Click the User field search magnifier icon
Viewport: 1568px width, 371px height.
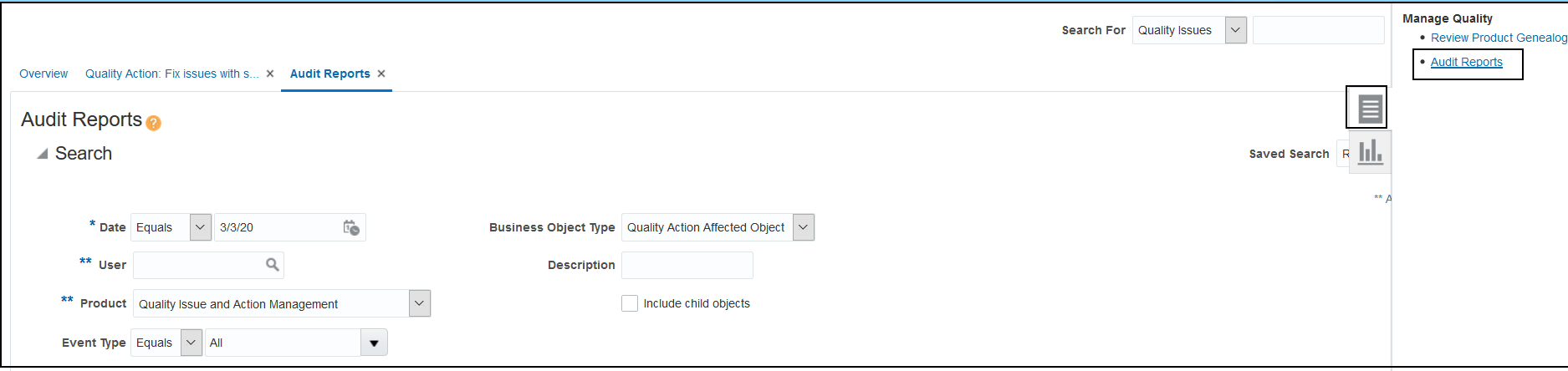[273, 265]
